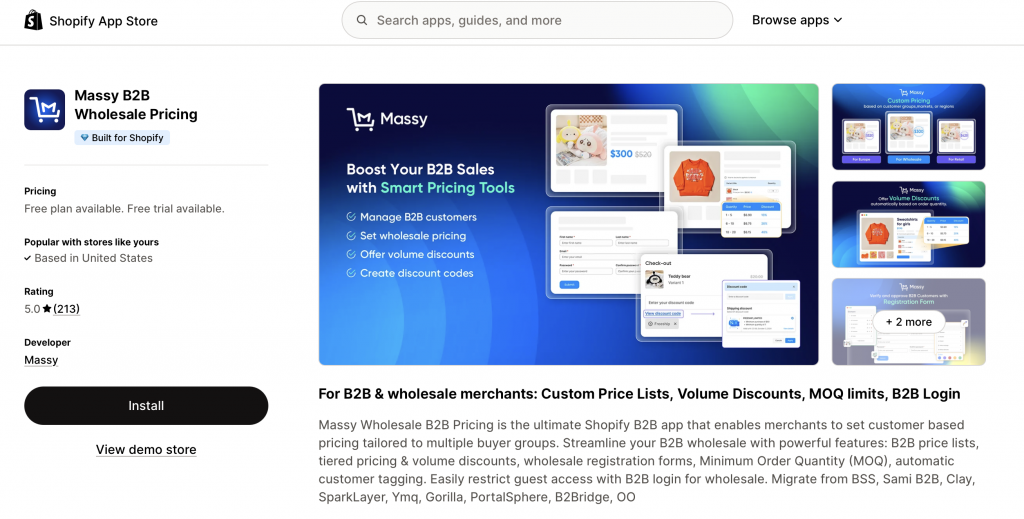Click the checkmark icon beside Create discount codes
The image size is (1024, 519).
(x=351, y=273)
